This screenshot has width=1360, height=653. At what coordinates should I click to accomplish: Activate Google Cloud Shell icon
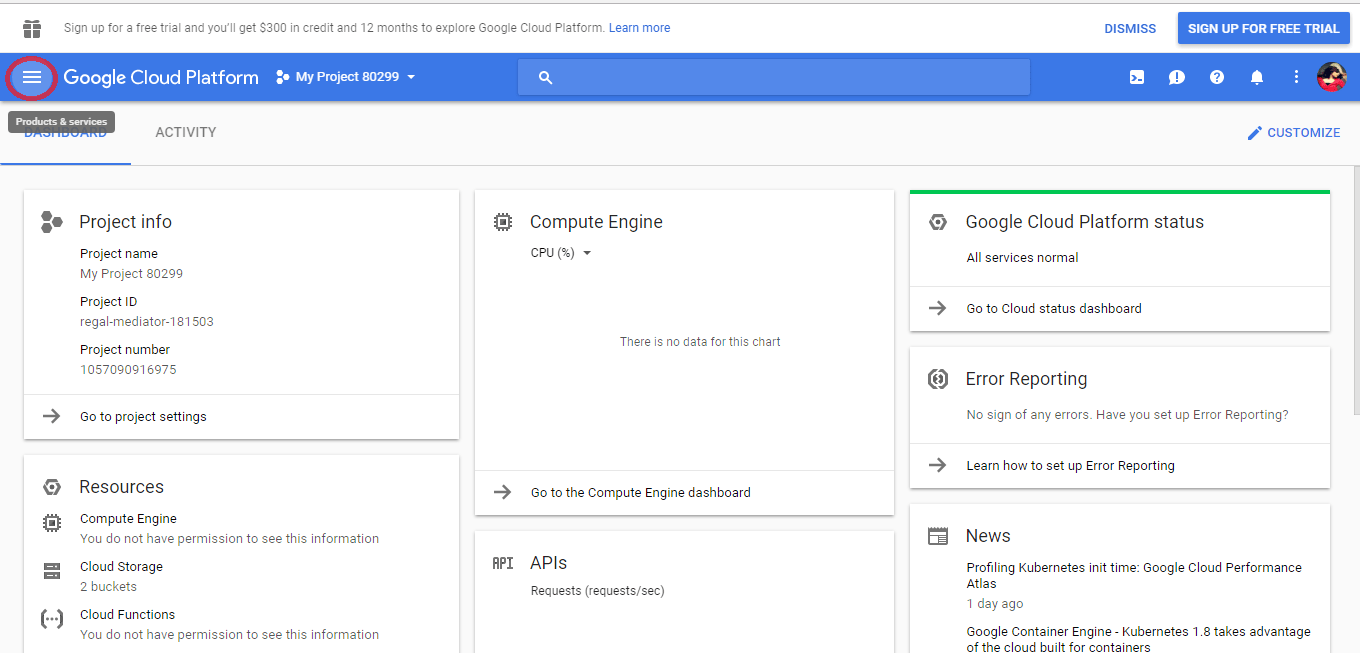click(1137, 77)
